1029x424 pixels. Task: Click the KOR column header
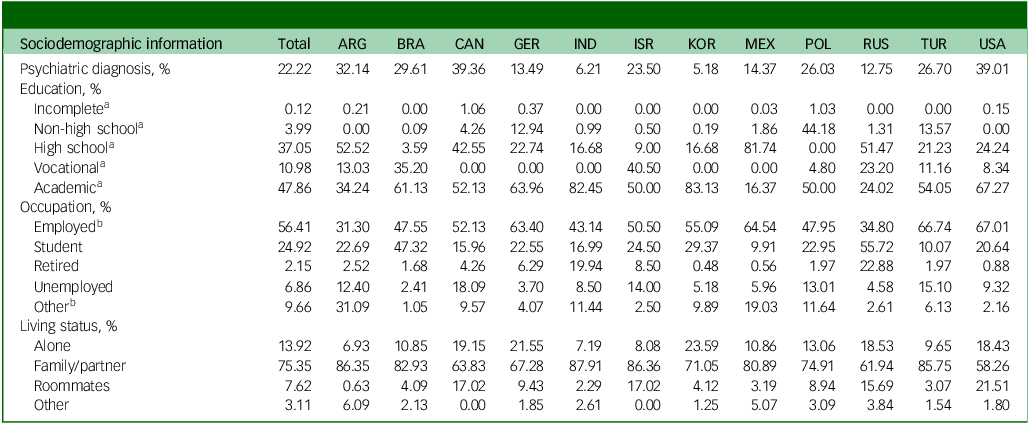700,44
